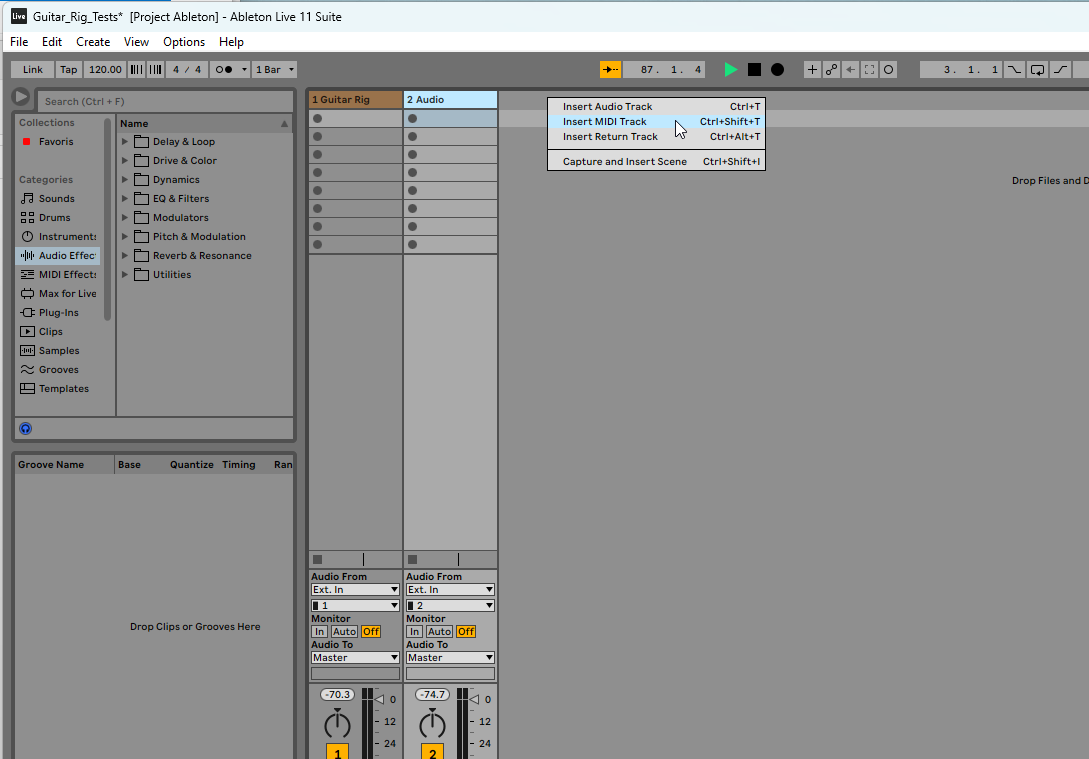Click the Guitar Rig track's clip stop button
This screenshot has width=1089, height=759.
tap(317, 560)
